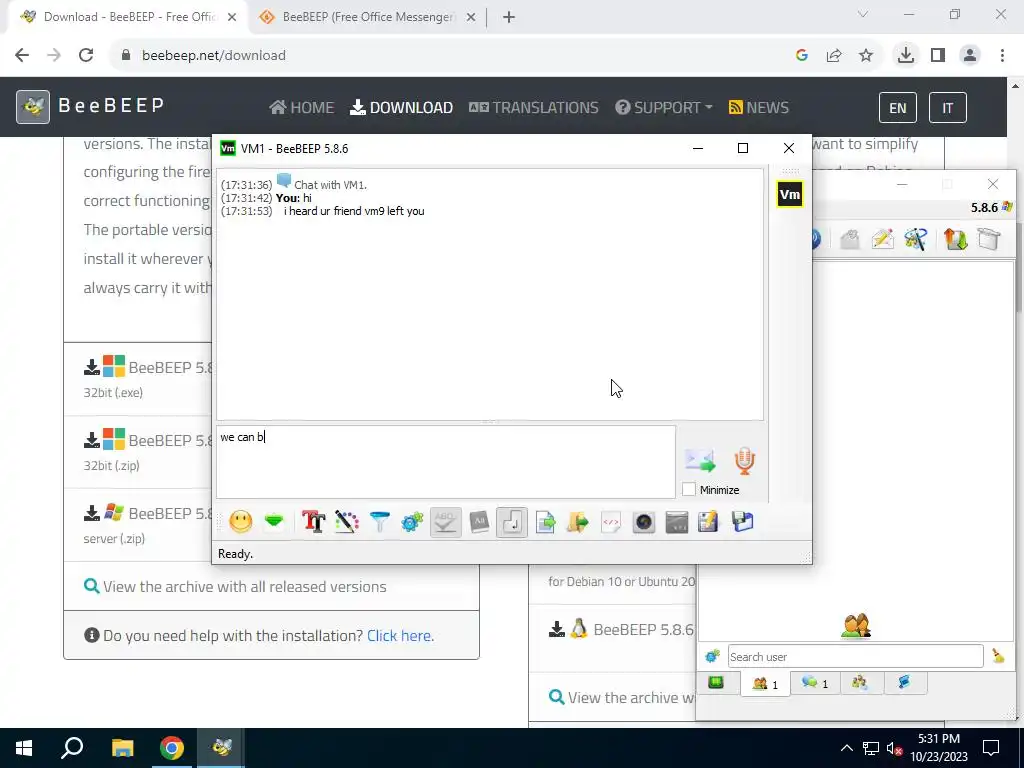The image size is (1024, 768).
Task: Click green monitor status tab icon
Action: pos(716,683)
